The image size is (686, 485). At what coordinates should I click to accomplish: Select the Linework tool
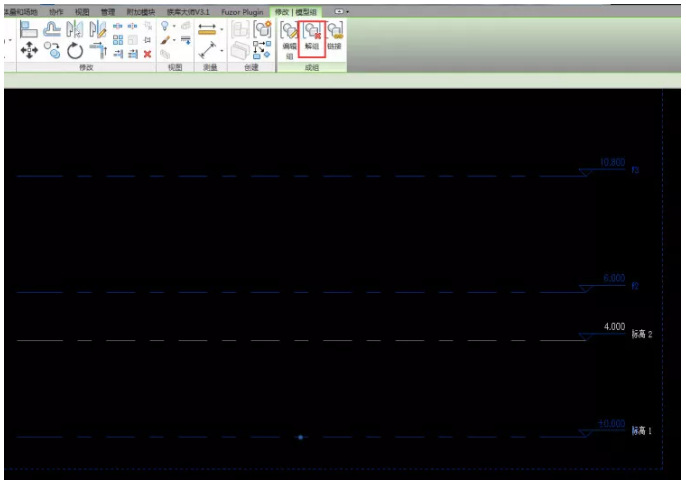(186, 40)
